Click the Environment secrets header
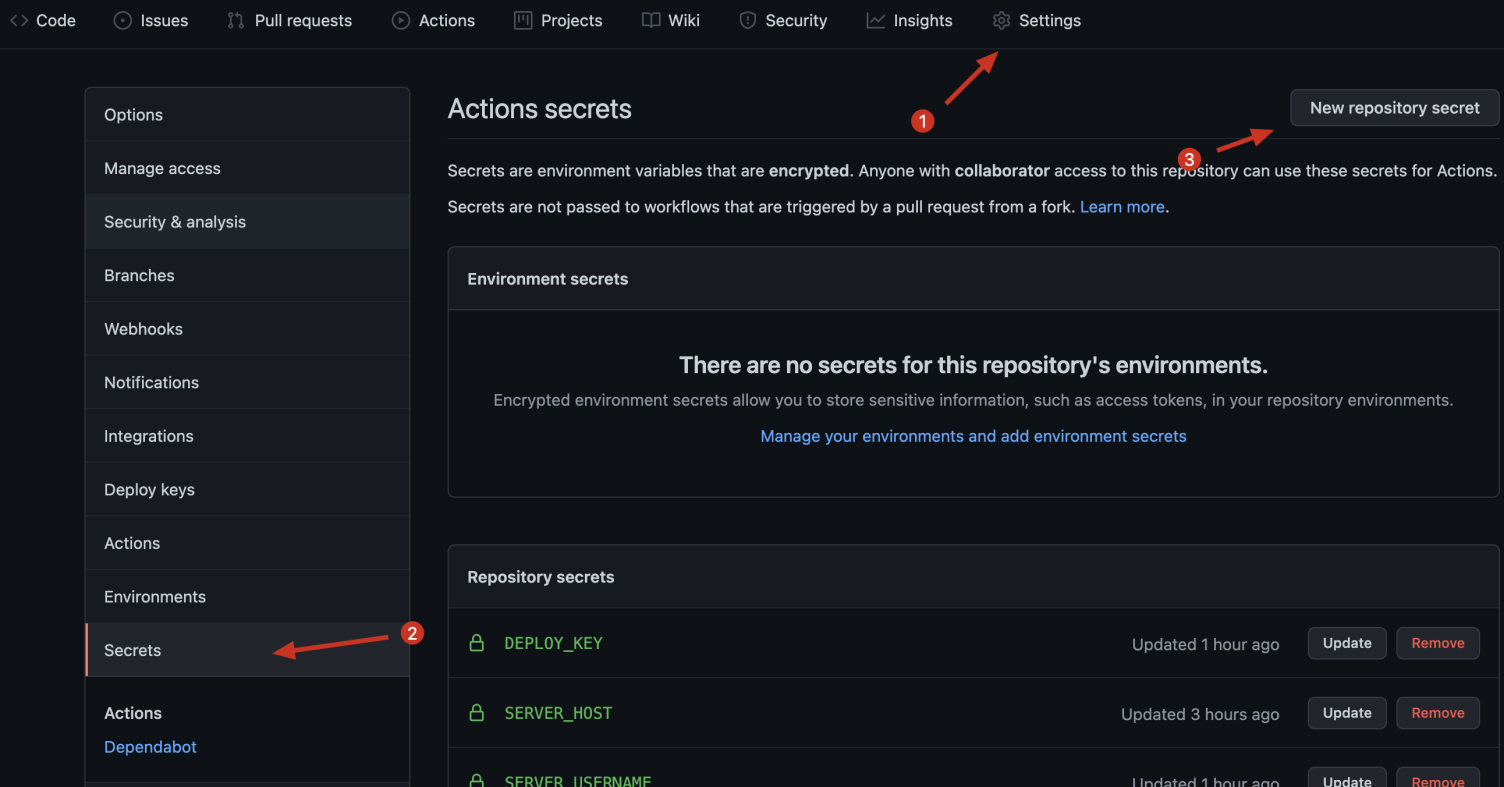The image size is (1504, 787). coord(548,279)
